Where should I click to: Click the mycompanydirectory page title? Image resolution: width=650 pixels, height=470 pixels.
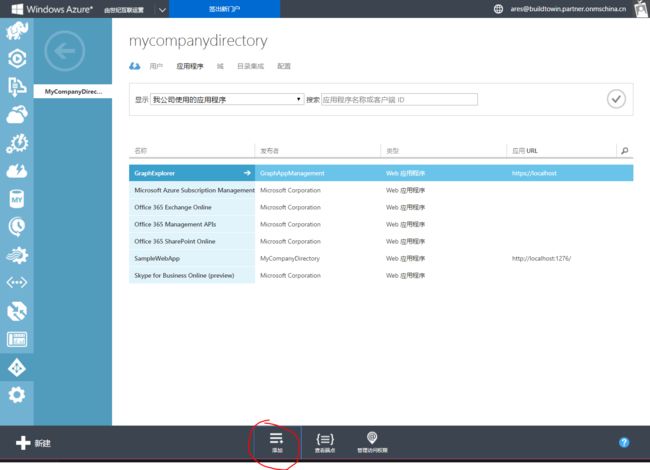[x=198, y=41]
